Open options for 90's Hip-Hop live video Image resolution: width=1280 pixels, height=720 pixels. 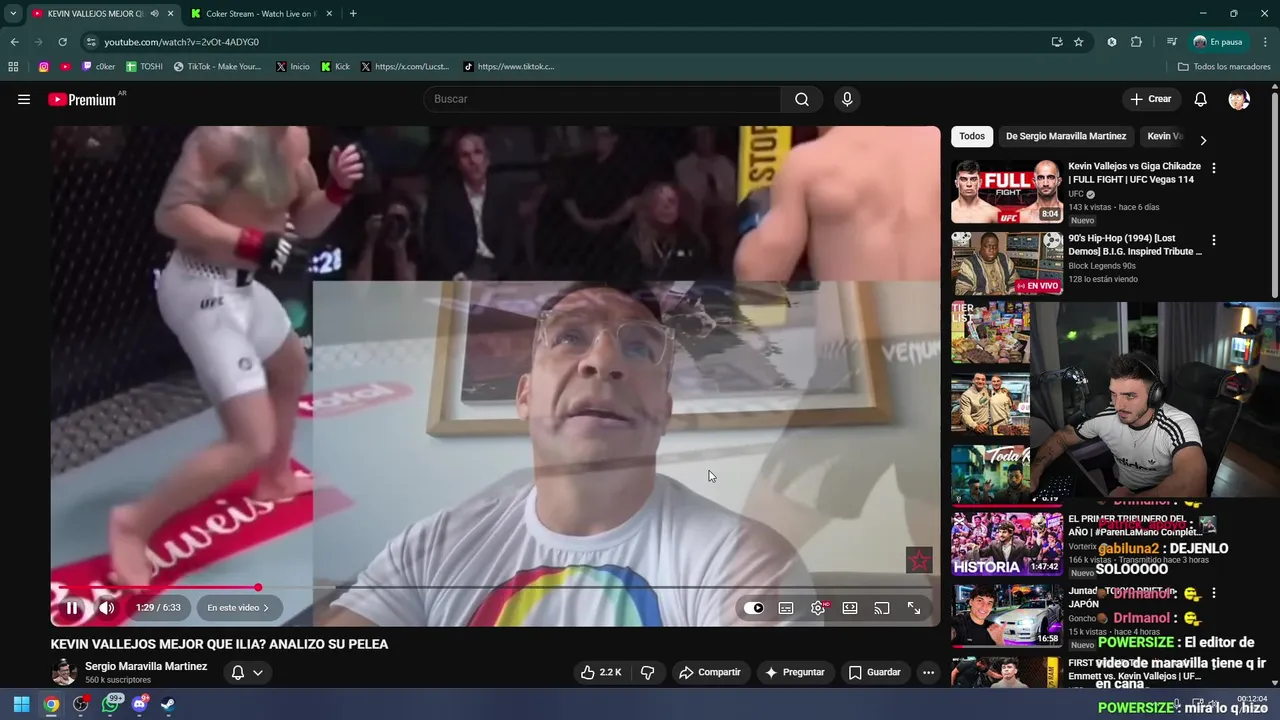click(x=1214, y=240)
